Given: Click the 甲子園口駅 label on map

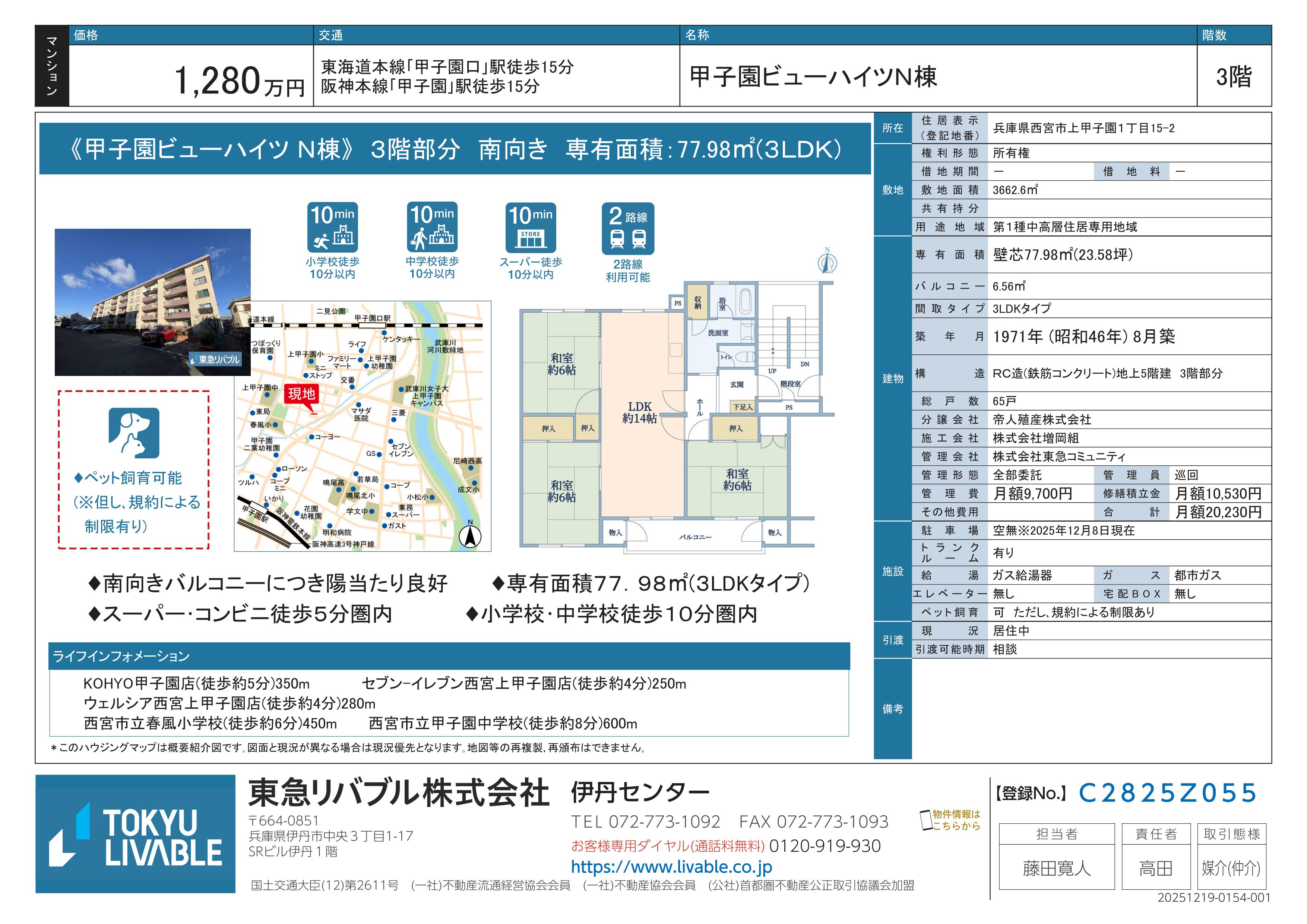Looking at the screenshot, I should (x=372, y=318).
